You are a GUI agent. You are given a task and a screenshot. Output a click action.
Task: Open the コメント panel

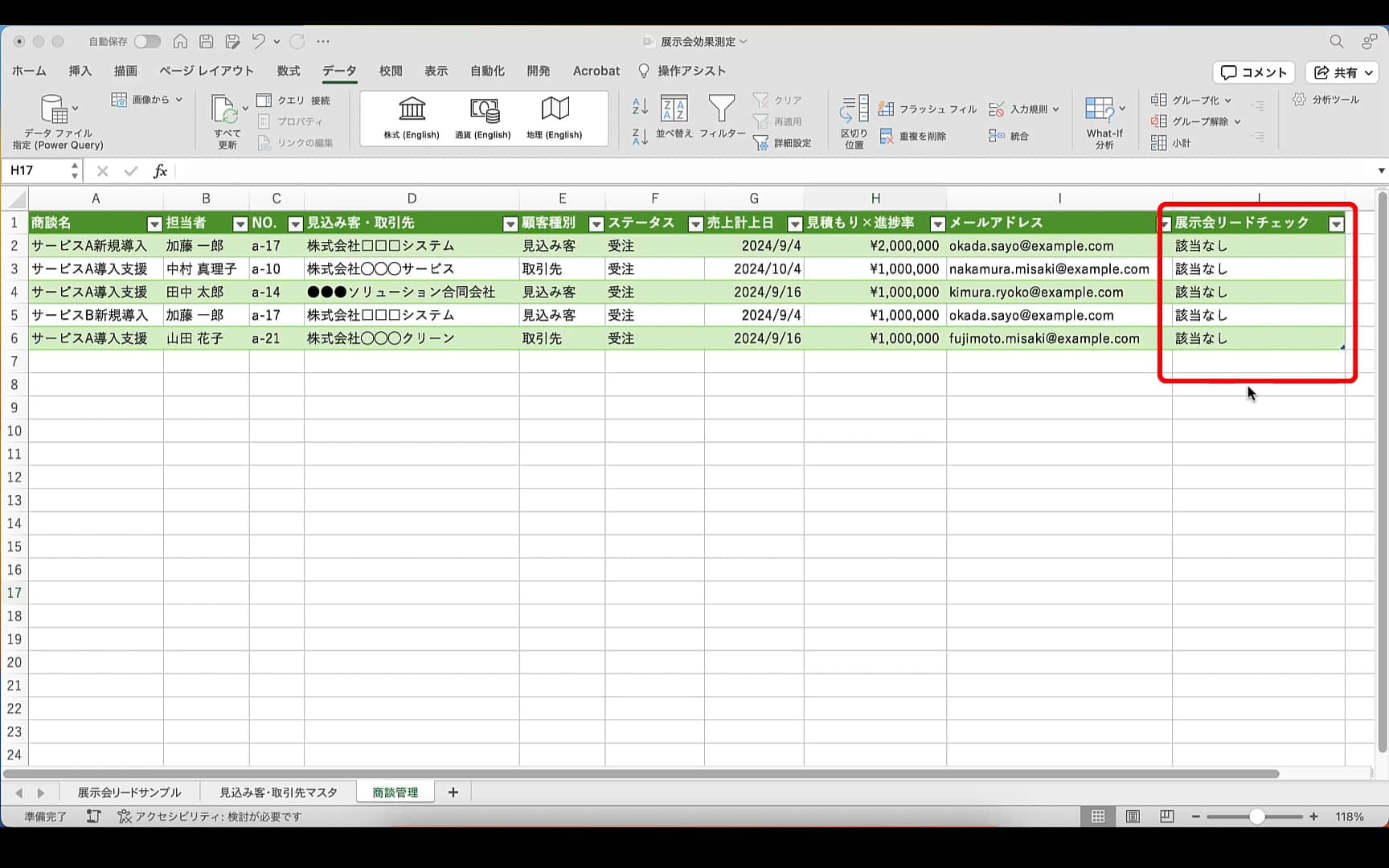click(1252, 72)
